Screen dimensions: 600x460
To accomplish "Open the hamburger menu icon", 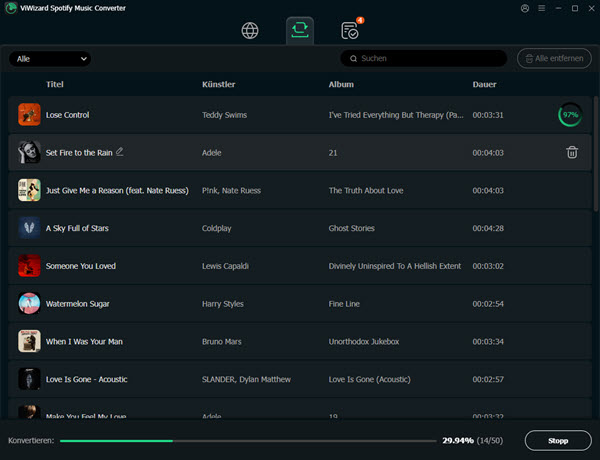I will (x=541, y=8).
